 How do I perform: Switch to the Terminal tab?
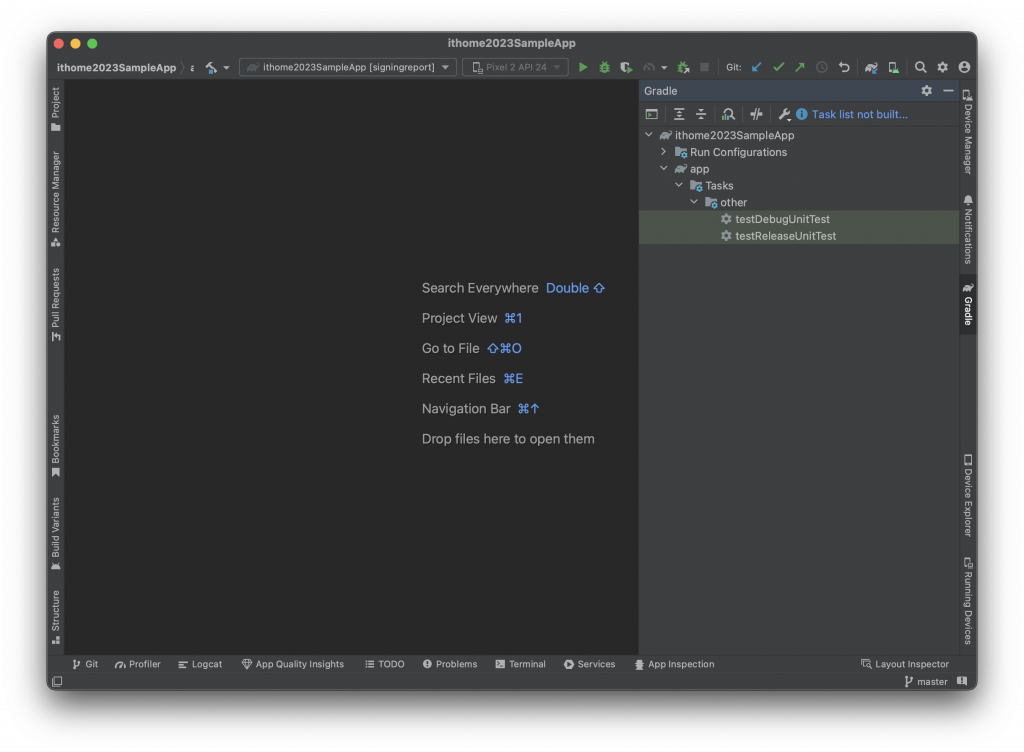coord(520,664)
